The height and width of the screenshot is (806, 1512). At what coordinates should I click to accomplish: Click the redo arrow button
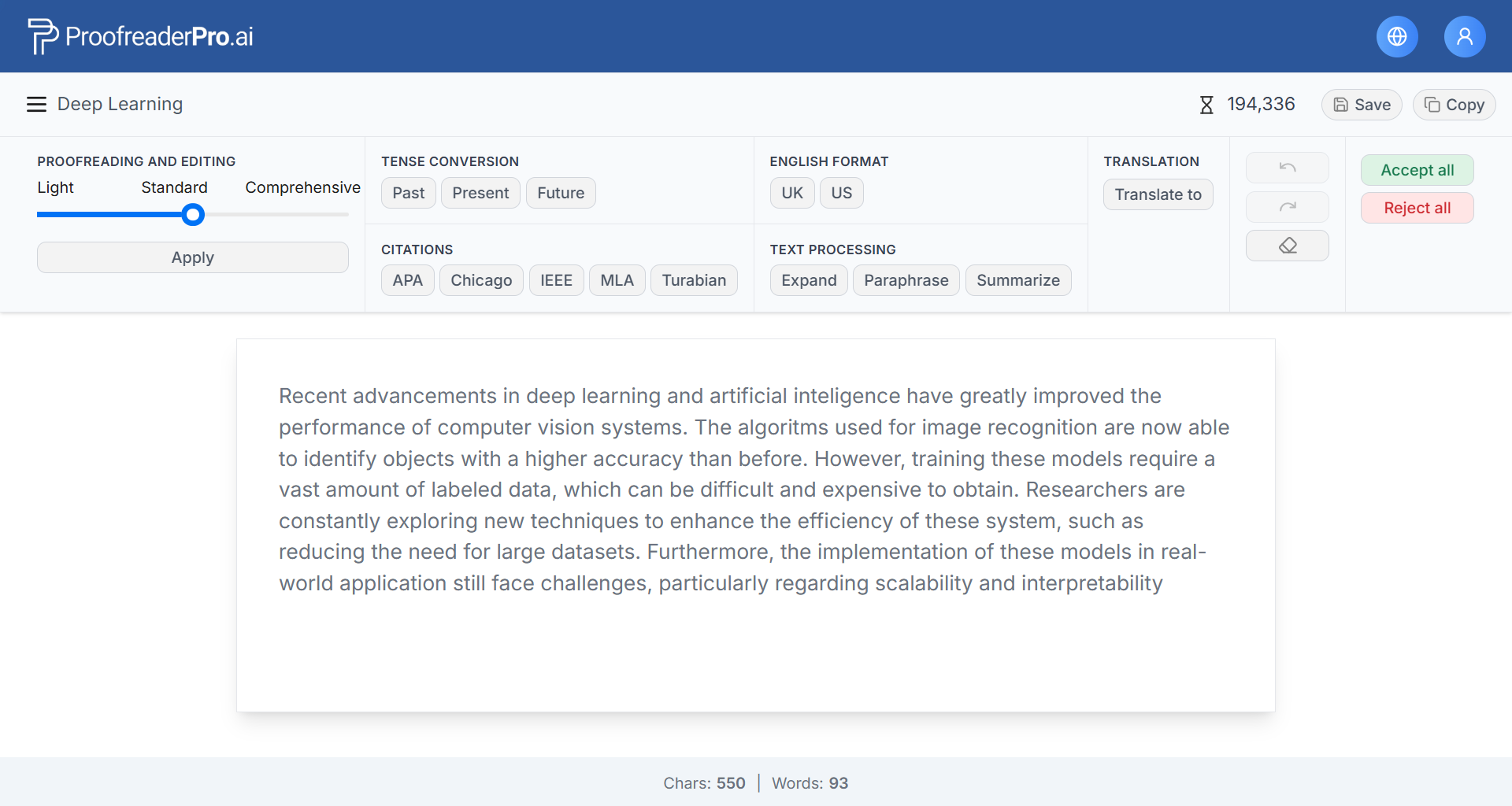[1287, 207]
